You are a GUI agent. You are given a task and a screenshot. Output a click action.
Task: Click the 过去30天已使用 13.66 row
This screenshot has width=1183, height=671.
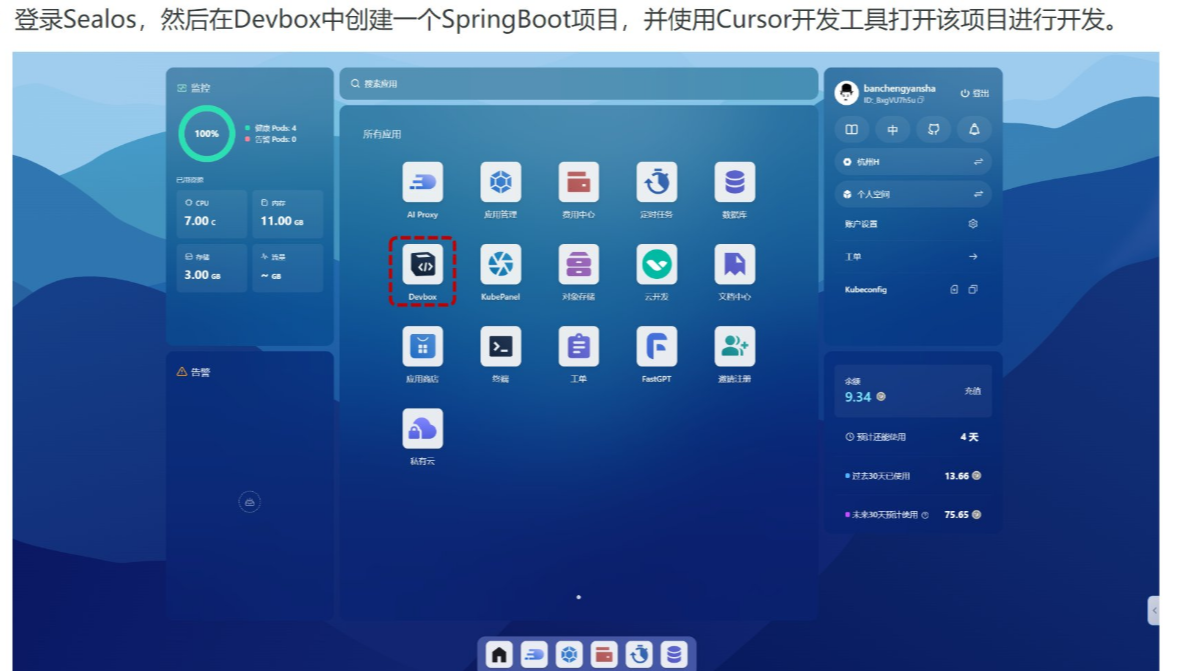[x=913, y=476]
